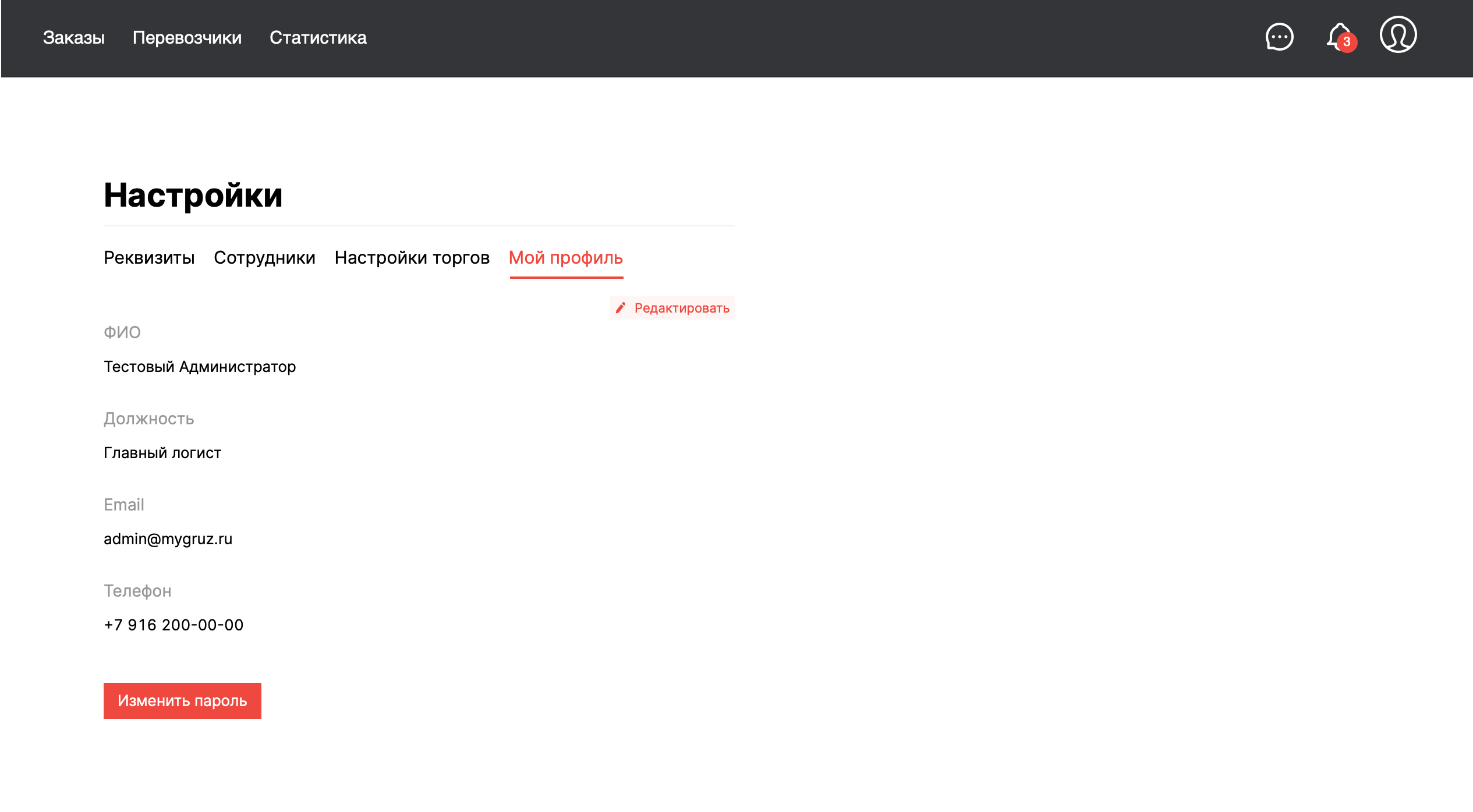The height and width of the screenshot is (812, 1473).
Task: Open Статистика navigation item
Action: coord(318,38)
